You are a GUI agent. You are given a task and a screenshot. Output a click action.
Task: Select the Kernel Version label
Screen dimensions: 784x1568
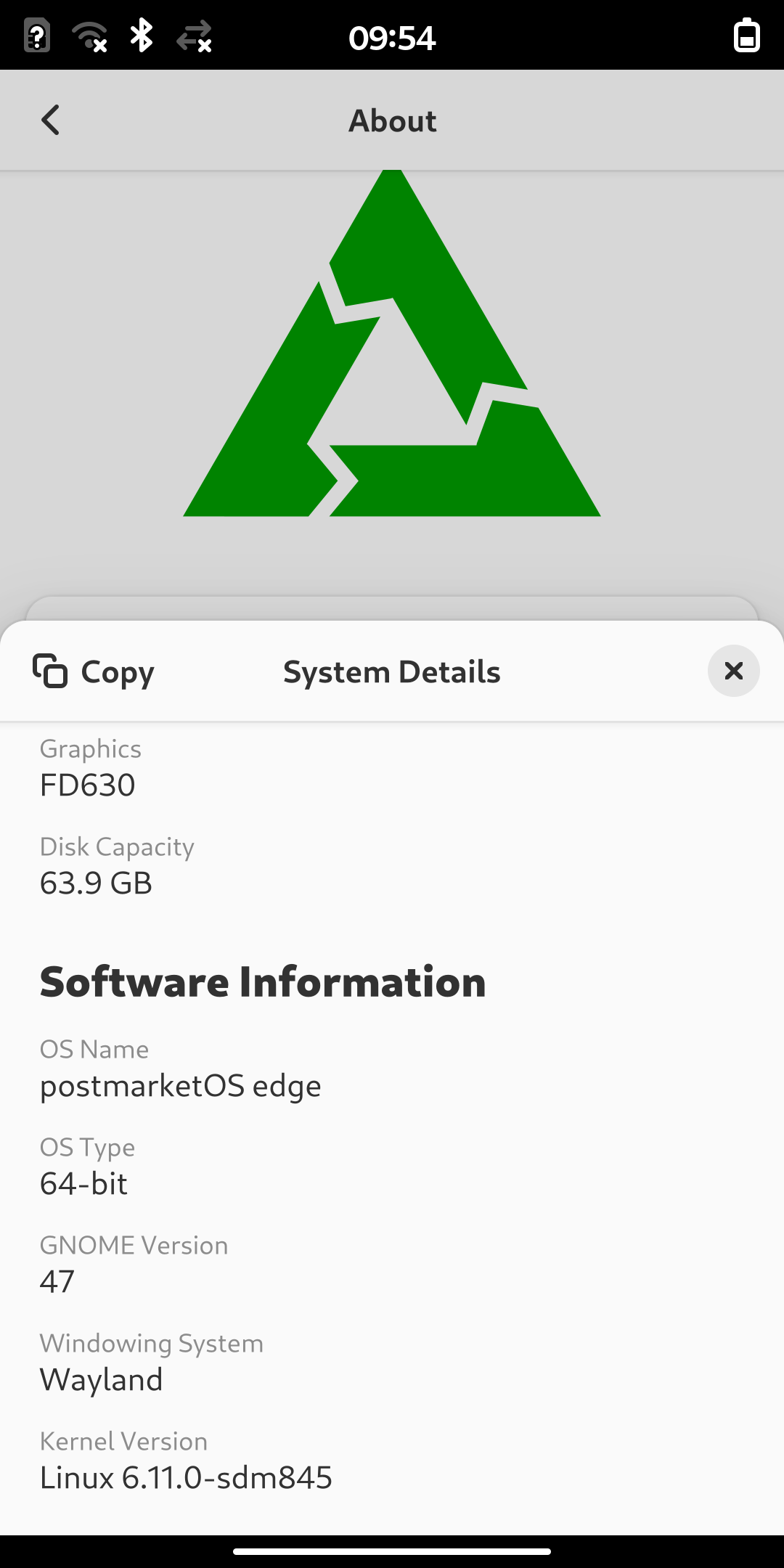[124, 1441]
